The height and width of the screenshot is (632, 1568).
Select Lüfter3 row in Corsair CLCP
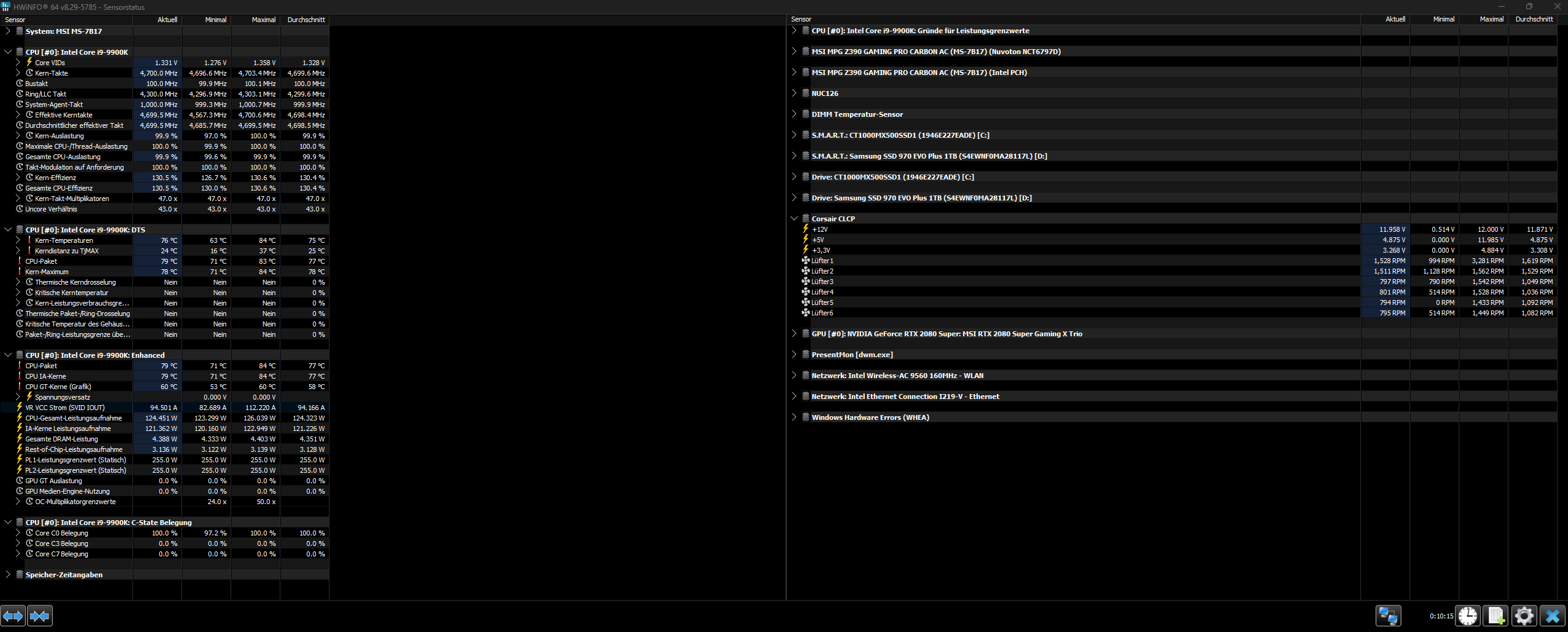(1173, 281)
